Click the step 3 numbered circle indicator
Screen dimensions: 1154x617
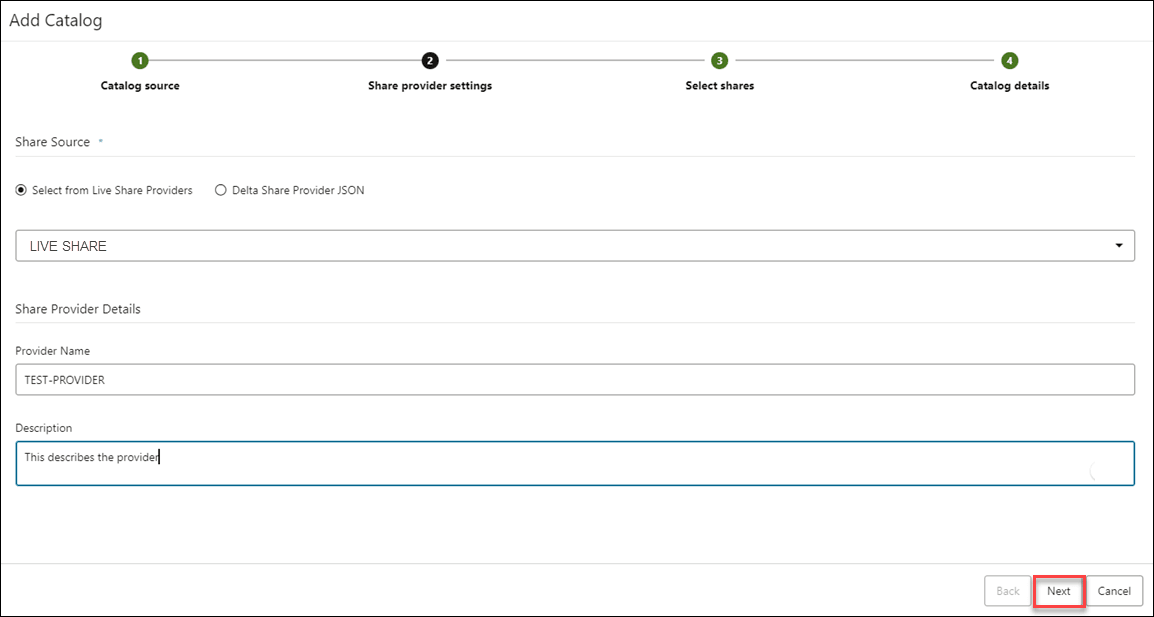(719, 60)
